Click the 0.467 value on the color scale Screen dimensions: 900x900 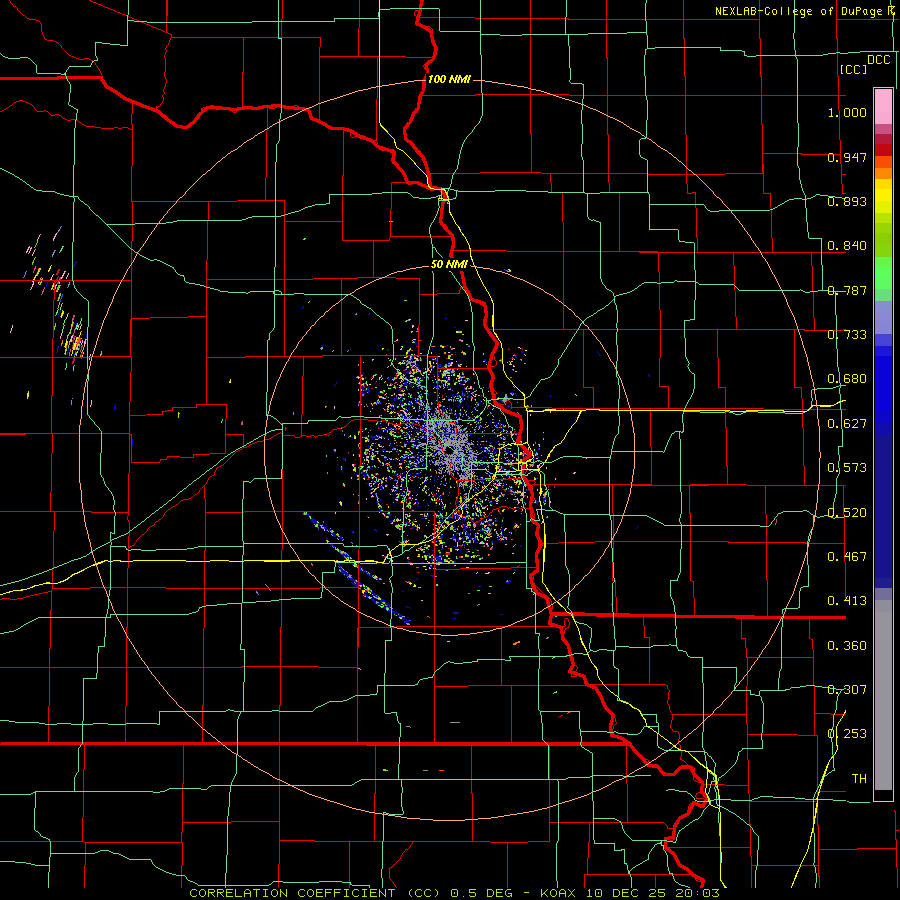click(847, 557)
